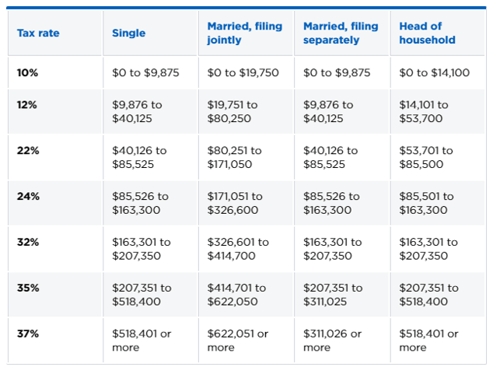Click the $622,051 or more cell
This screenshot has width=500, height=374.
click(238, 340)
